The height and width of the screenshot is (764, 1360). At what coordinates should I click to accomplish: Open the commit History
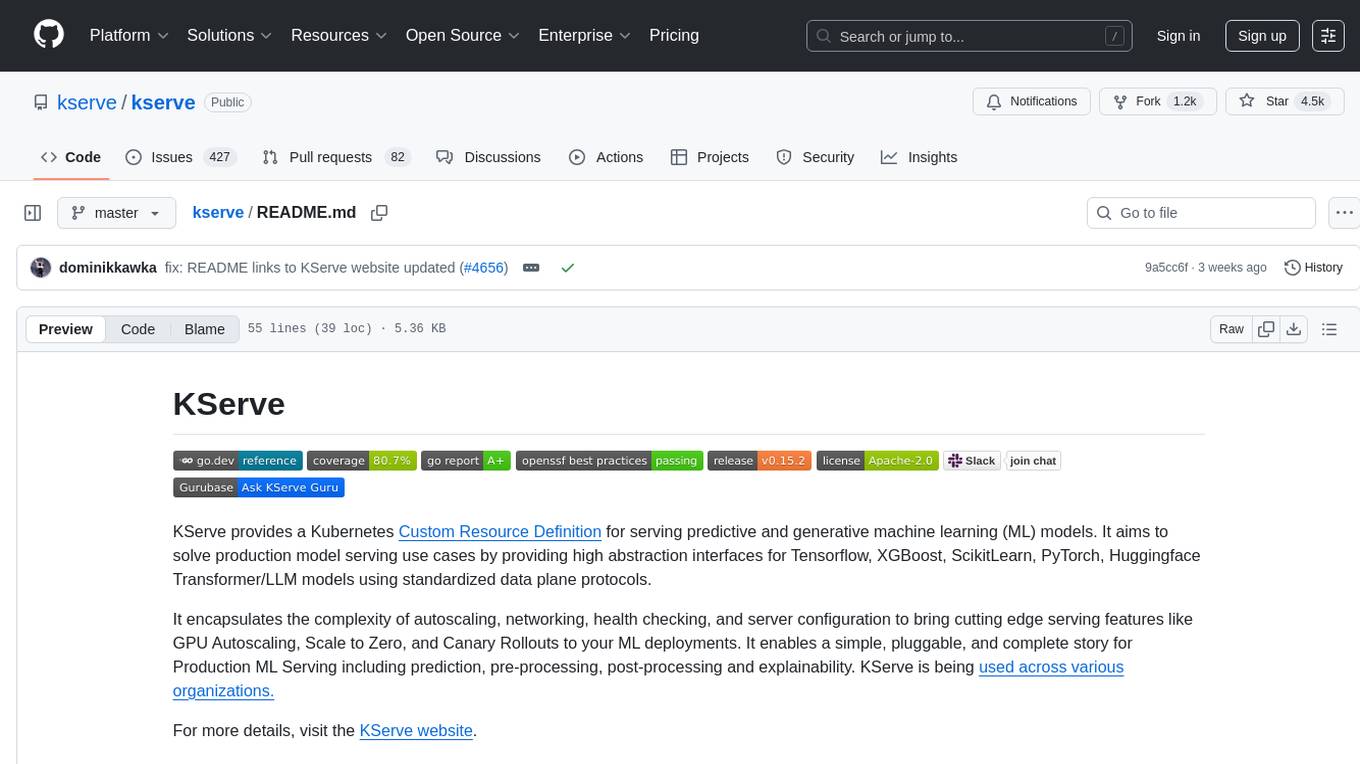coord(1313,268)
